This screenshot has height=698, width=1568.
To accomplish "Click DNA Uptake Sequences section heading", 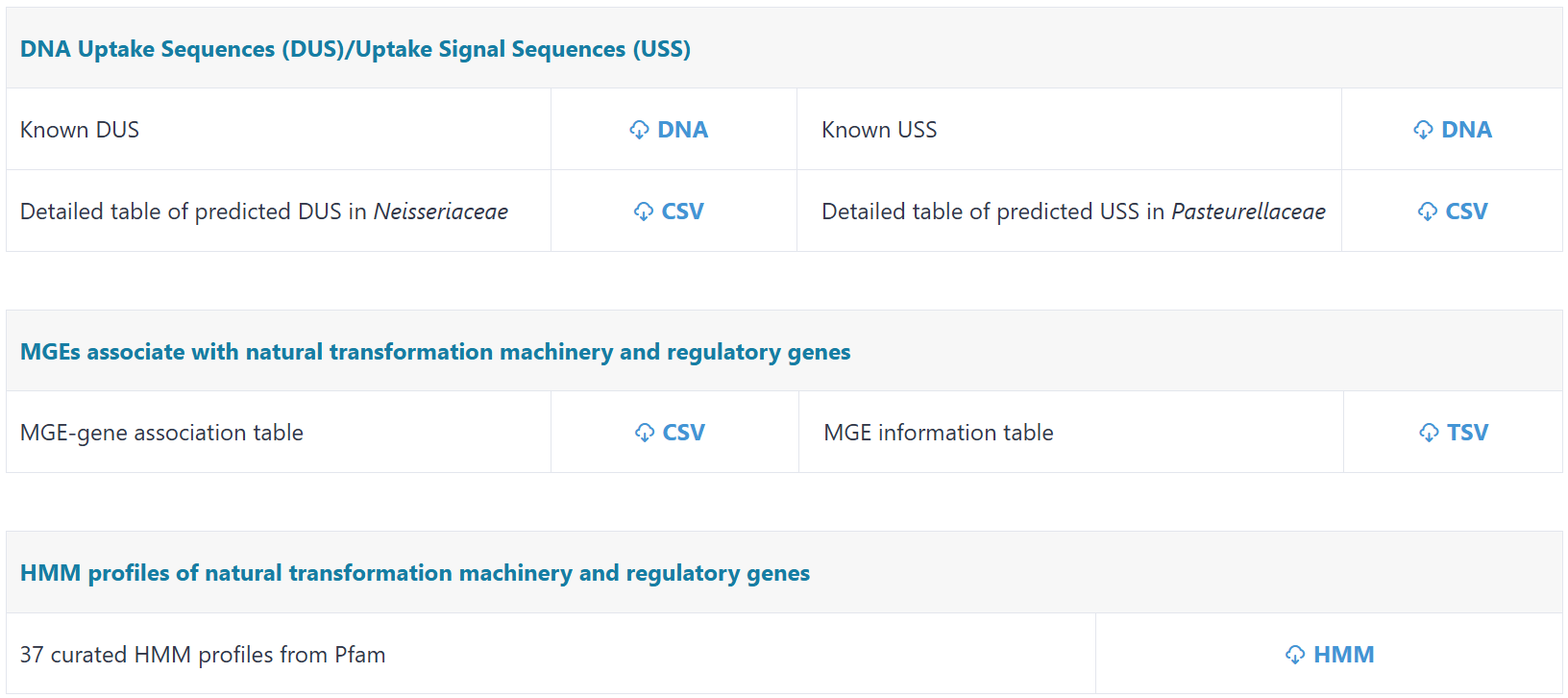I will click(x=355, y=49).
